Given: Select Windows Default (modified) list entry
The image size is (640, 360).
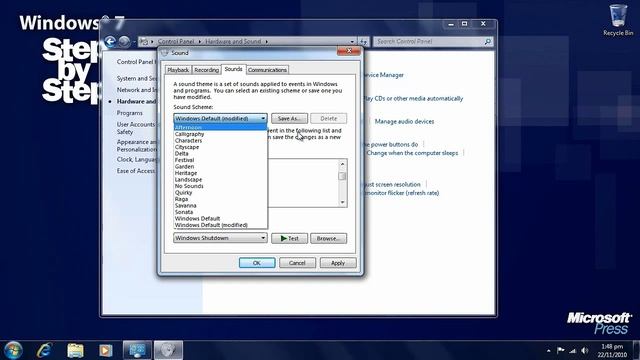Looking at the screenshot, I should click(220, 225).
